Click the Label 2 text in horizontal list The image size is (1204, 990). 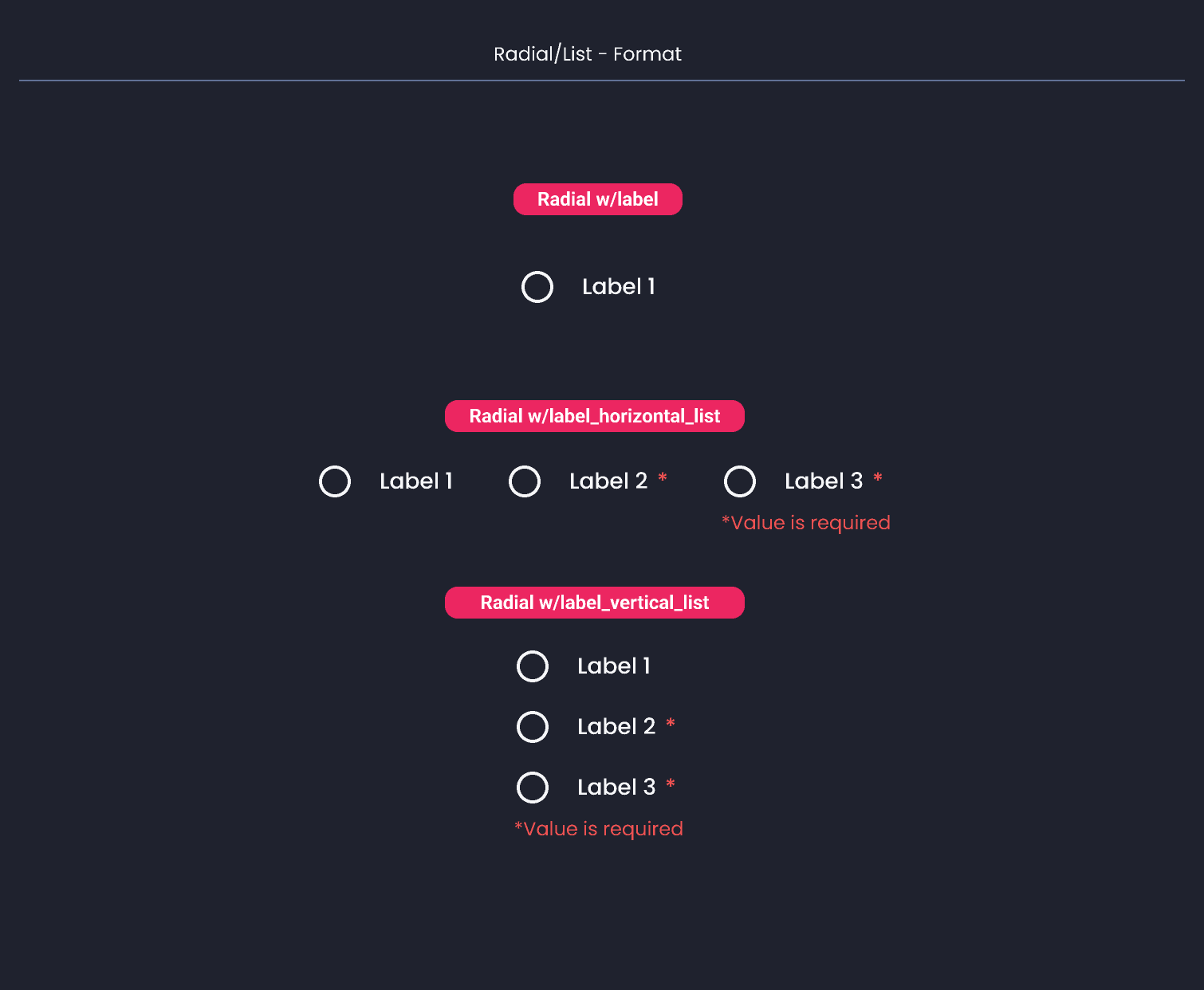(610, 481)
